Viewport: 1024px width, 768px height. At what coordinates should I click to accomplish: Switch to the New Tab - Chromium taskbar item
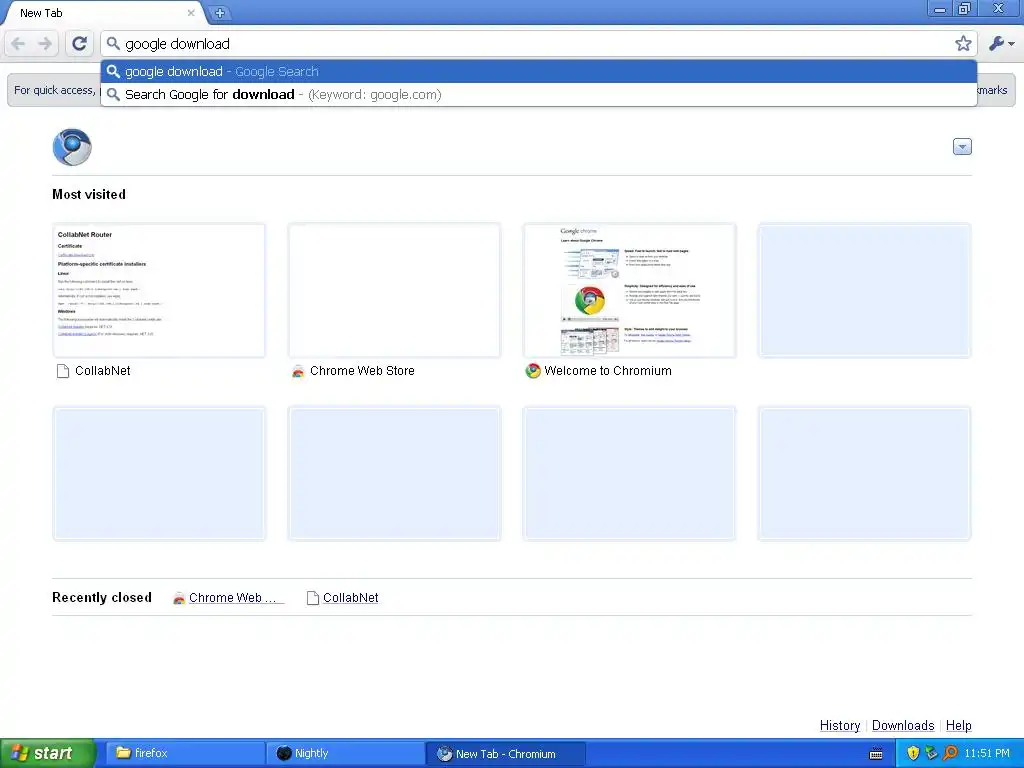505,753
